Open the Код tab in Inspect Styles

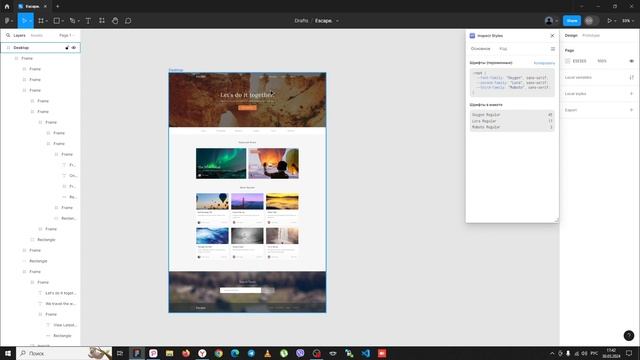(x=503, y=49)
